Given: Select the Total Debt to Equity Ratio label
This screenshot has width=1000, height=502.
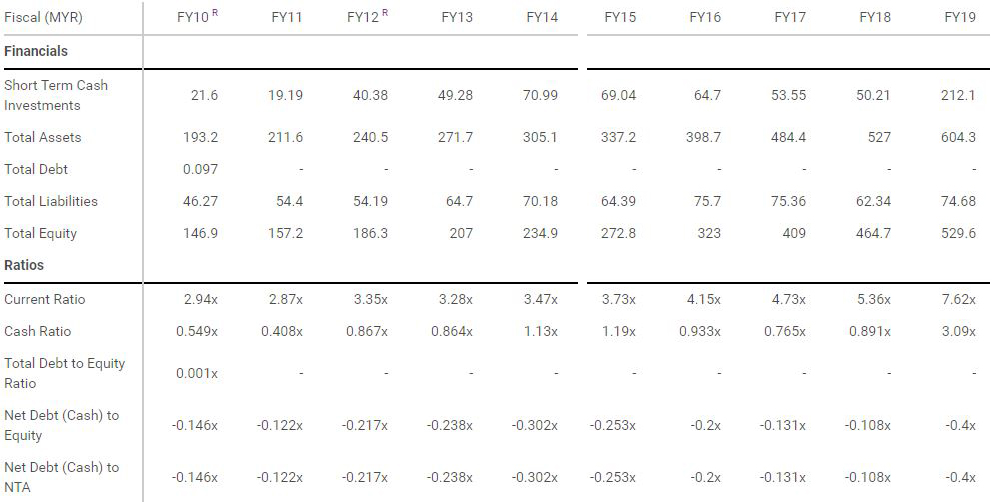Looking at the screenshot, I should pyautogui.click(x=64, y=373).
